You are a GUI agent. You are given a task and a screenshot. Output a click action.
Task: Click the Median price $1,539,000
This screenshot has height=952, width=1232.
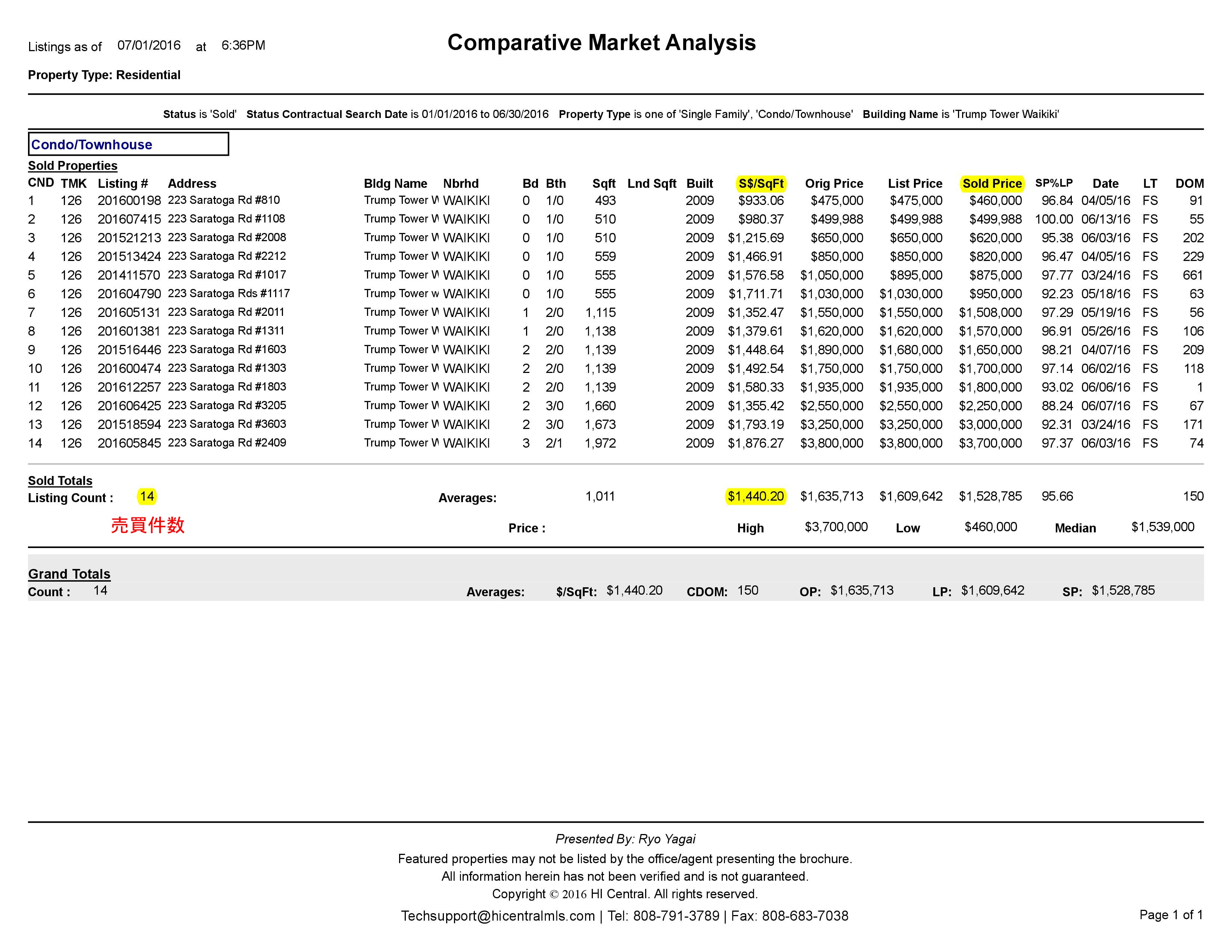click(1163, 527)
